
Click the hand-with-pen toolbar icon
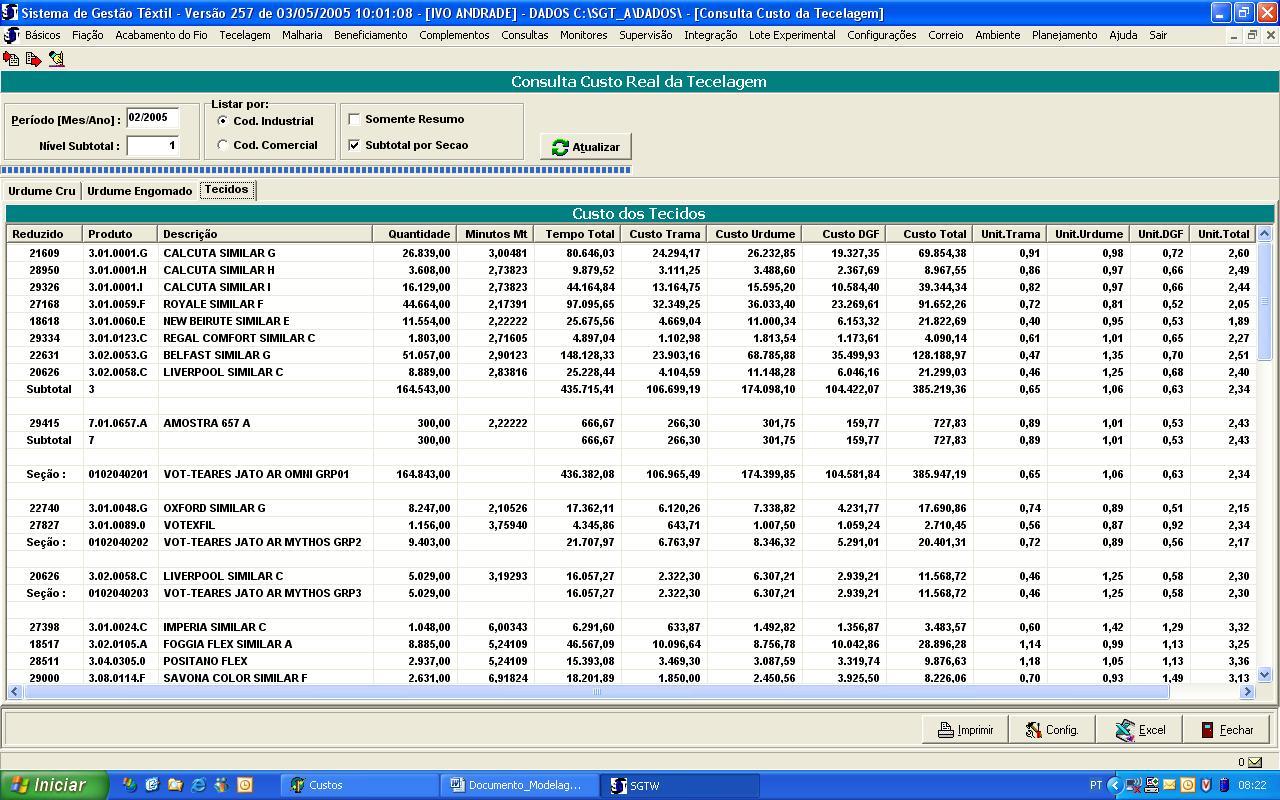coord(56,59)
